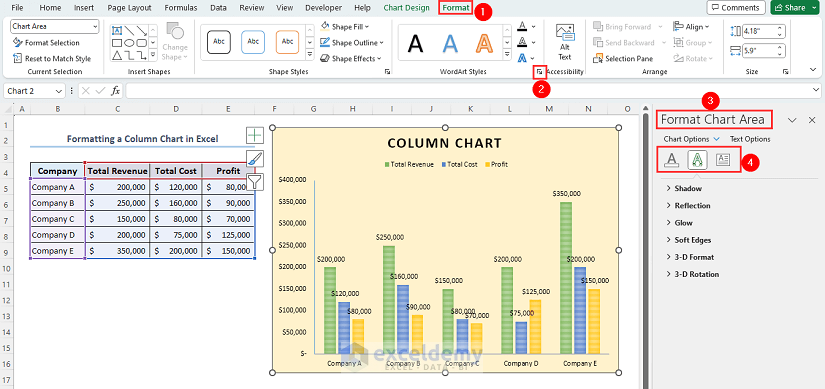Click Bring Forward
Image resolution: width=825 pixels, height=389 pixels.
tap(622, 27)
